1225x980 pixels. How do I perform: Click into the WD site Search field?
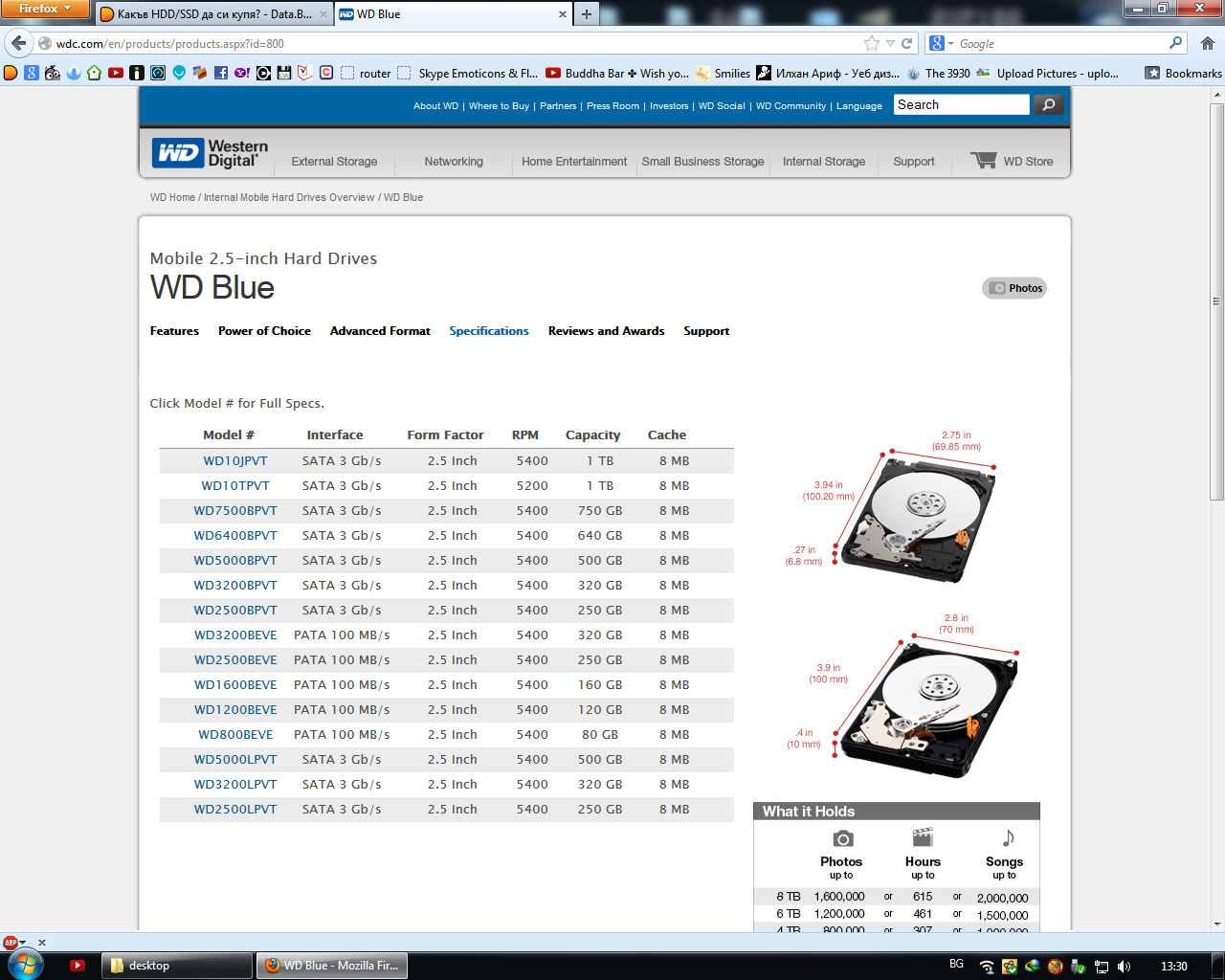(962, 104)
